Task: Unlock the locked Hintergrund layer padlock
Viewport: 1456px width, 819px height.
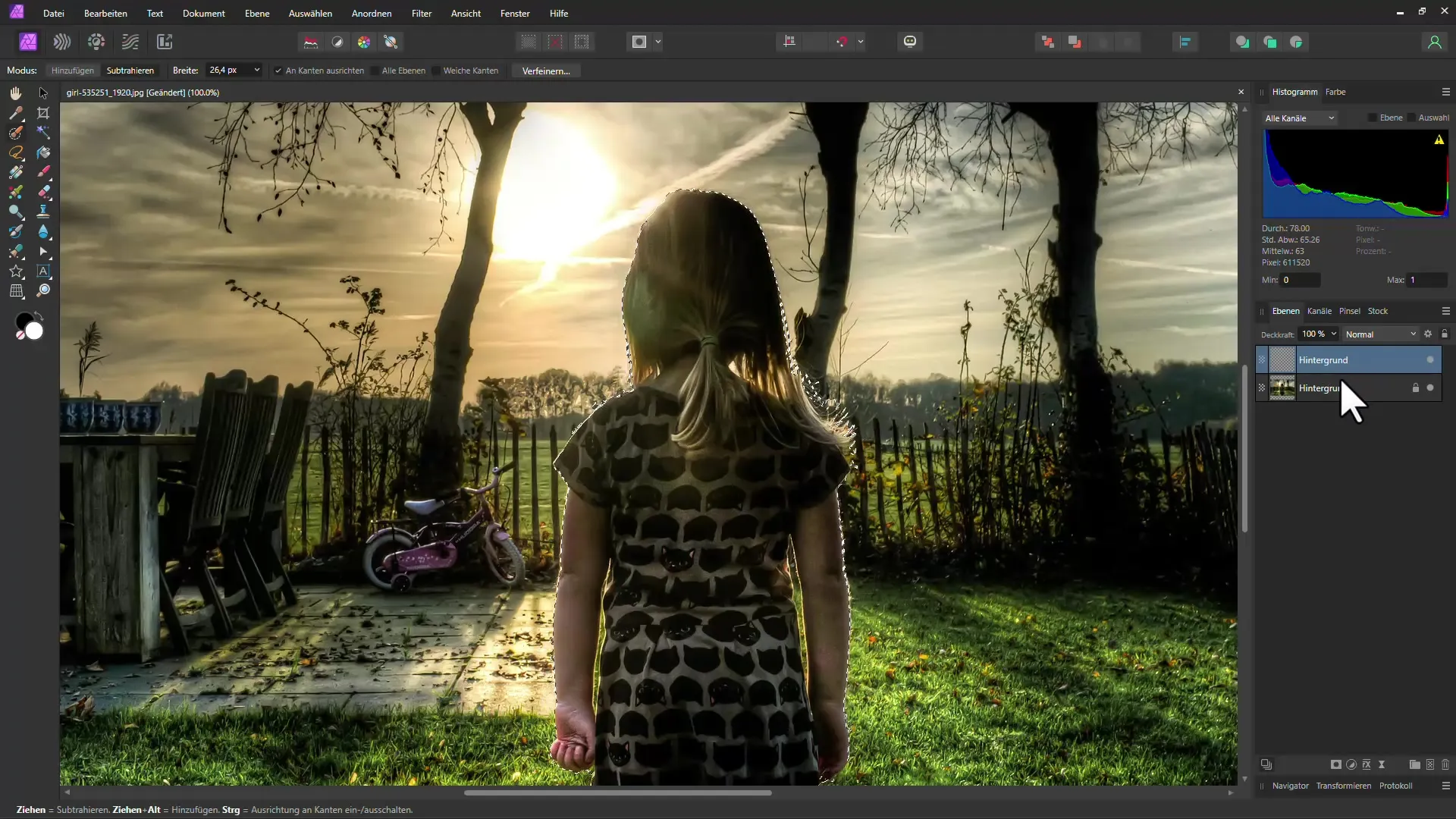Action: tap(1415, 388)
